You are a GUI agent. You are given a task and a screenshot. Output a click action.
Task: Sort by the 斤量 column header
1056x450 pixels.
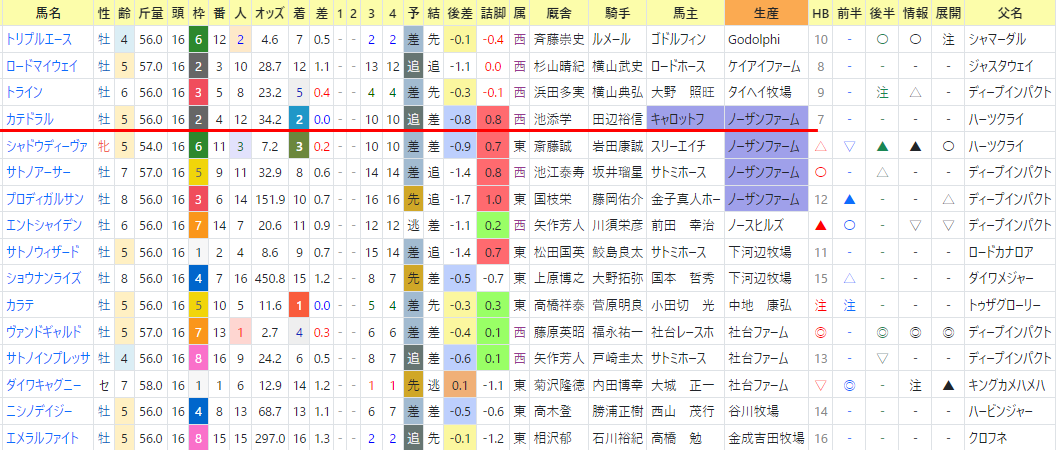[152, 13]
